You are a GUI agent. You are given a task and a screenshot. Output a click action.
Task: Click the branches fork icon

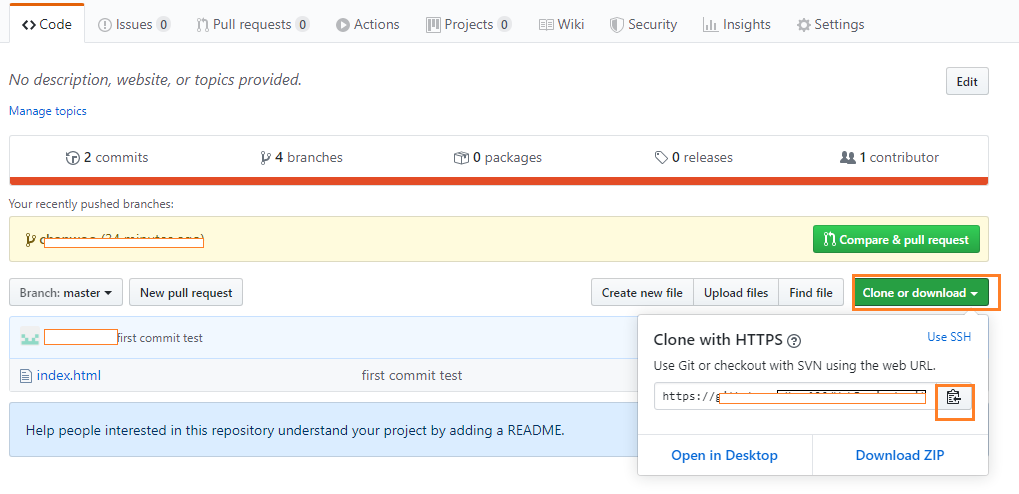tap(265, 158)
